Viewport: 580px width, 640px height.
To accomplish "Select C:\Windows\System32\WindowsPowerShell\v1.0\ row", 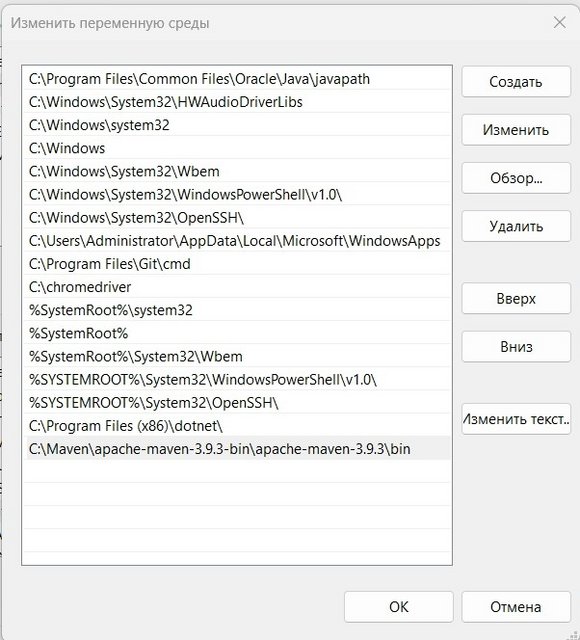I will point(237,195).
